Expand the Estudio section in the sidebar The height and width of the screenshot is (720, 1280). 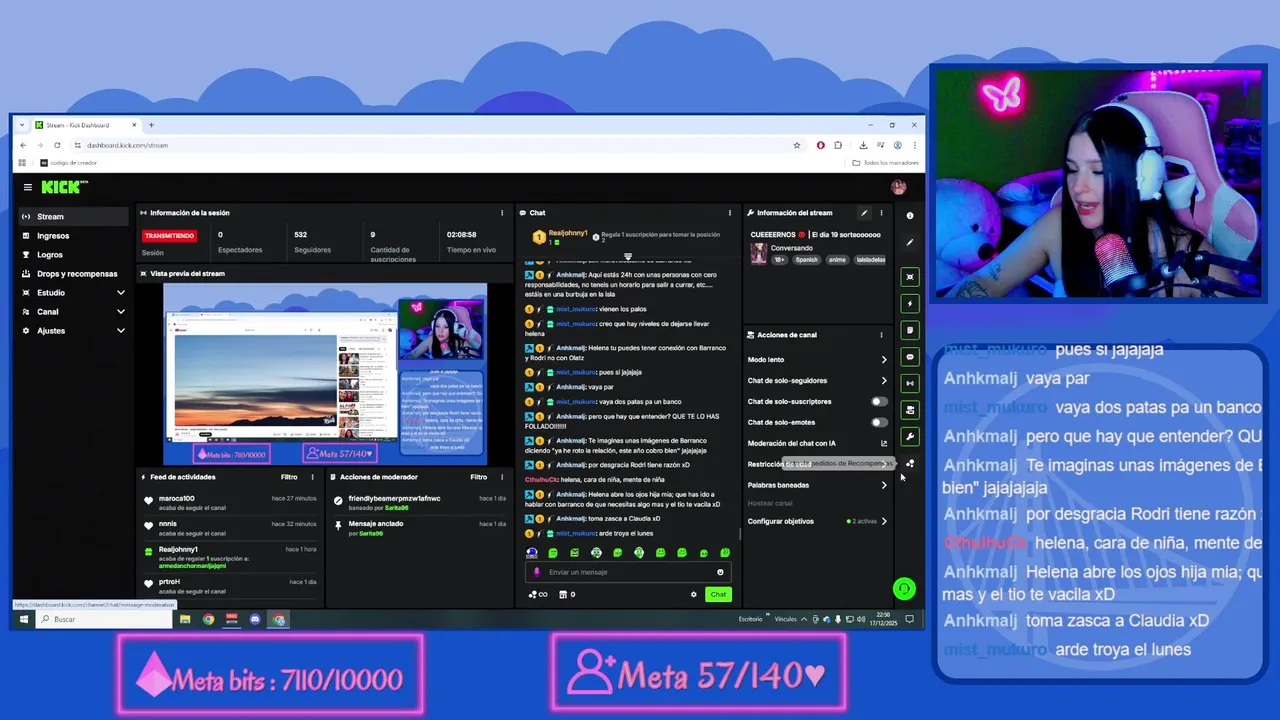point(72,293)
